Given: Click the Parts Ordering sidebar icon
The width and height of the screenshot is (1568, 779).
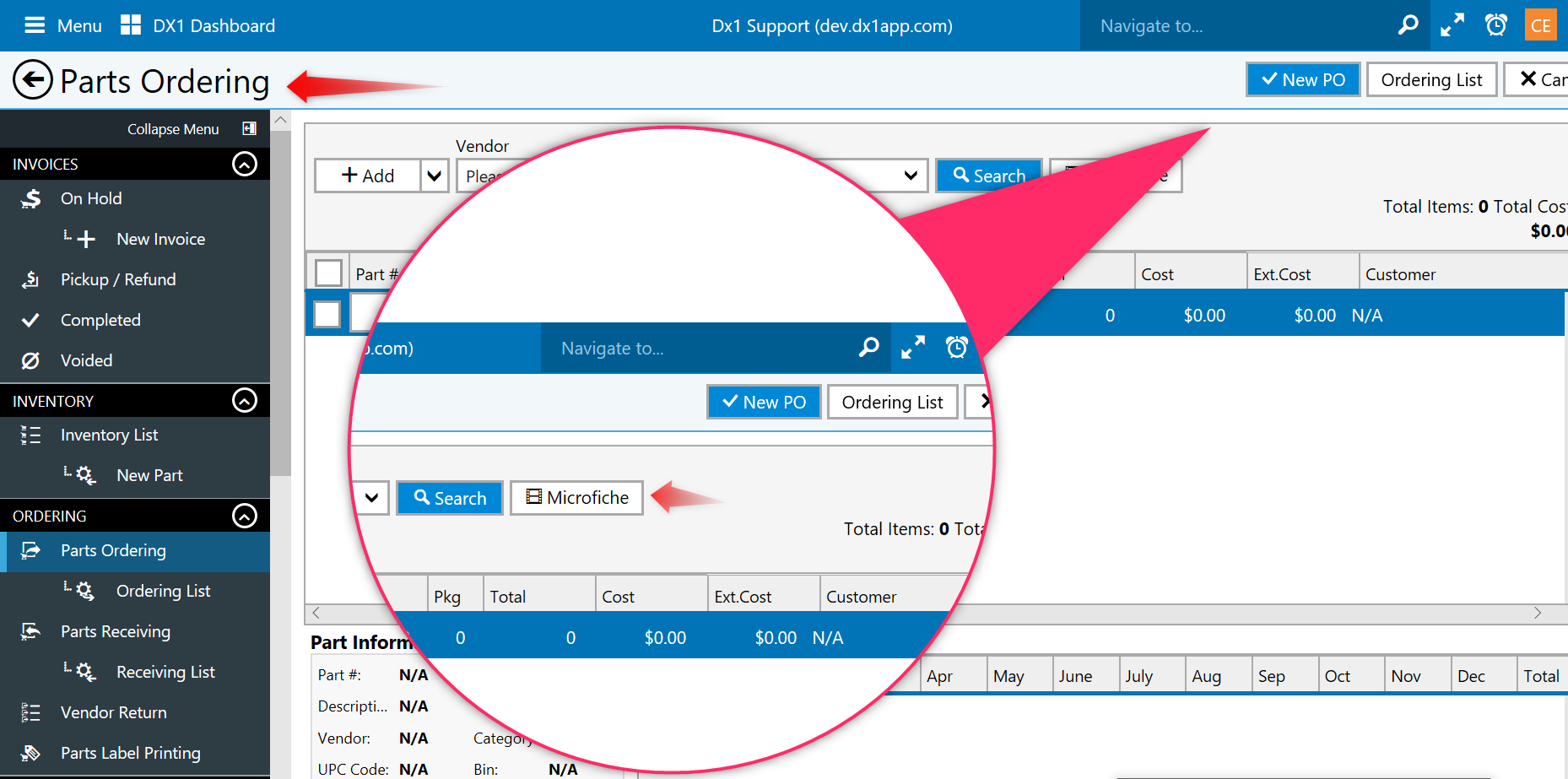Looking at the screenshot, I should point(30,550).
